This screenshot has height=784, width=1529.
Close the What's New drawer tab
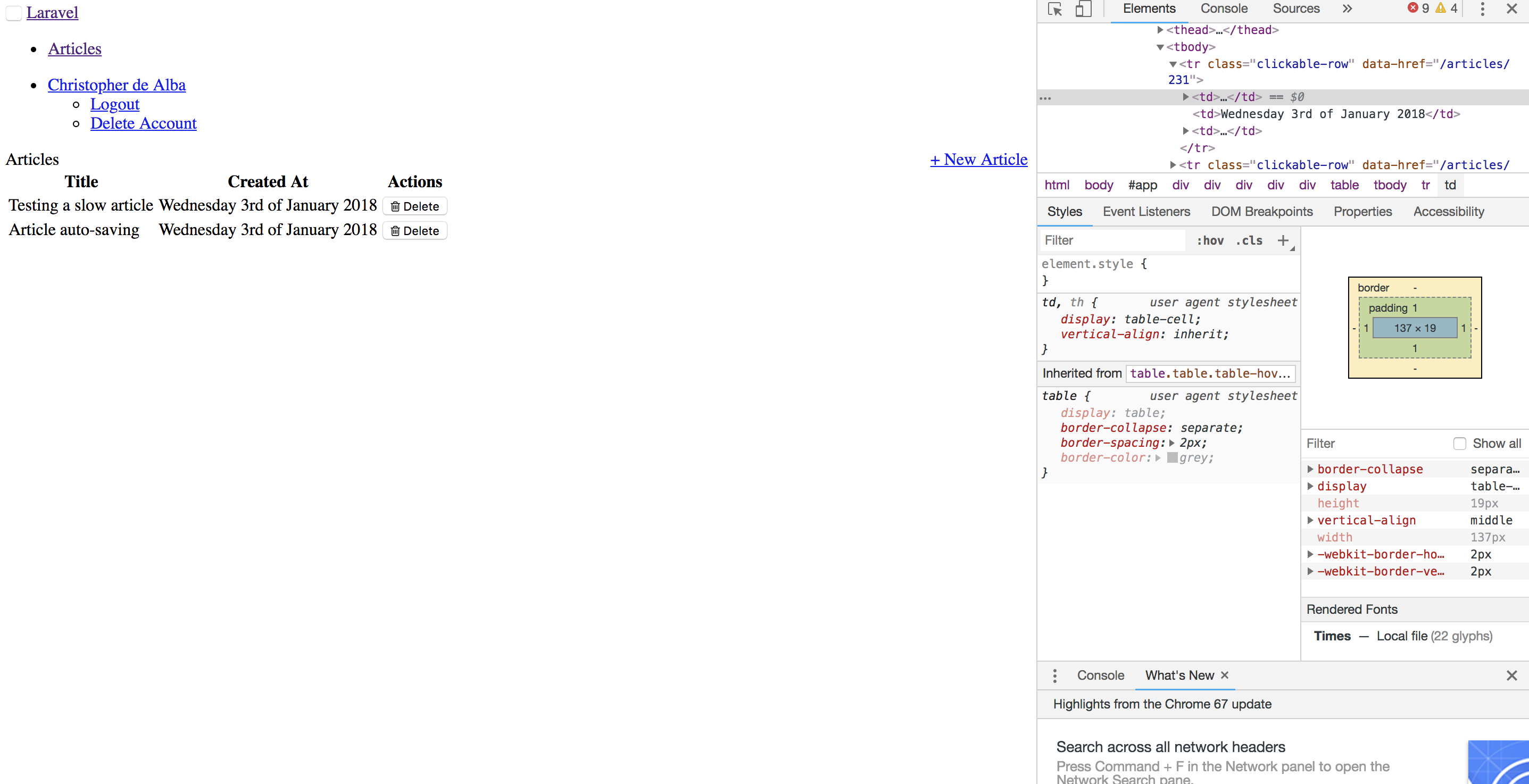point(1225,675)
